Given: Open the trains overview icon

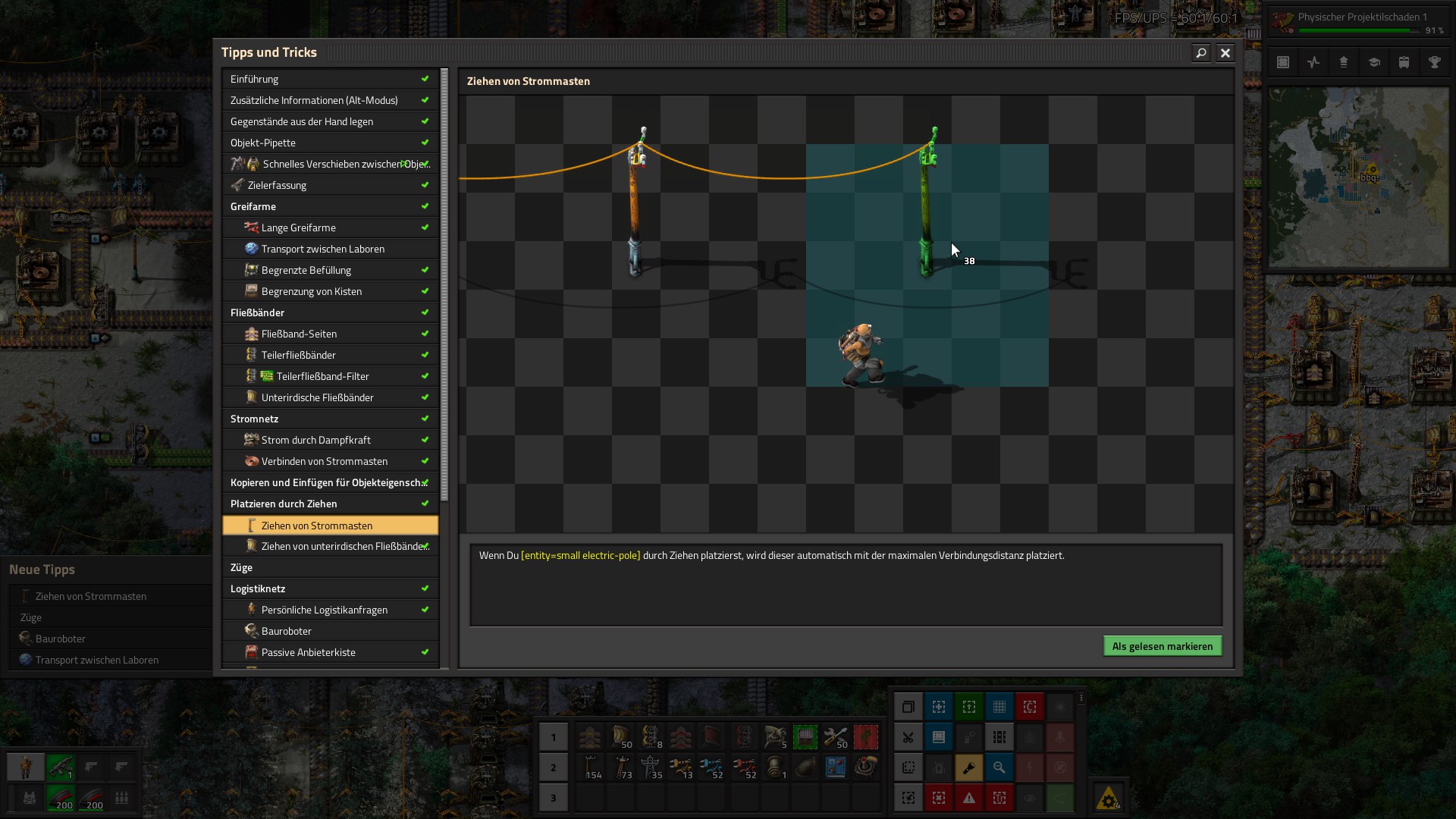Looking at the screenshot, I should tap(1404, 63).
